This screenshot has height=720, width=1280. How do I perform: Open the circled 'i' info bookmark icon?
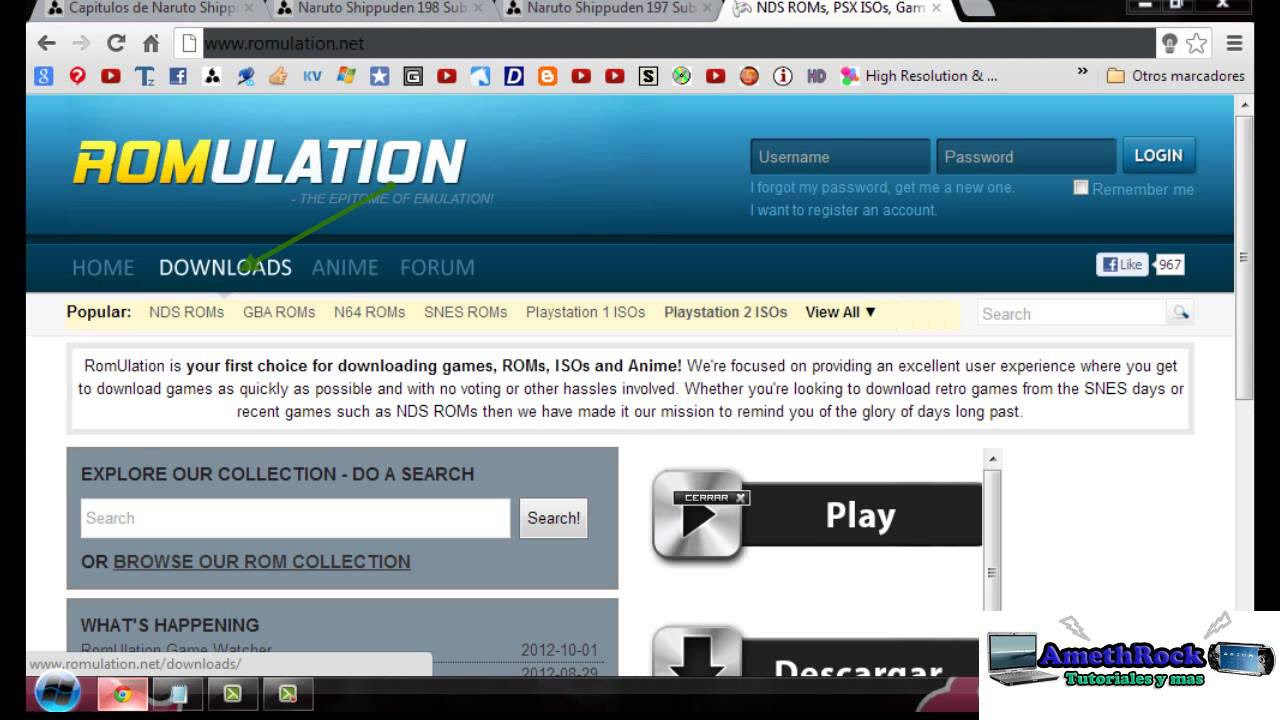click(x=783, y=76)
